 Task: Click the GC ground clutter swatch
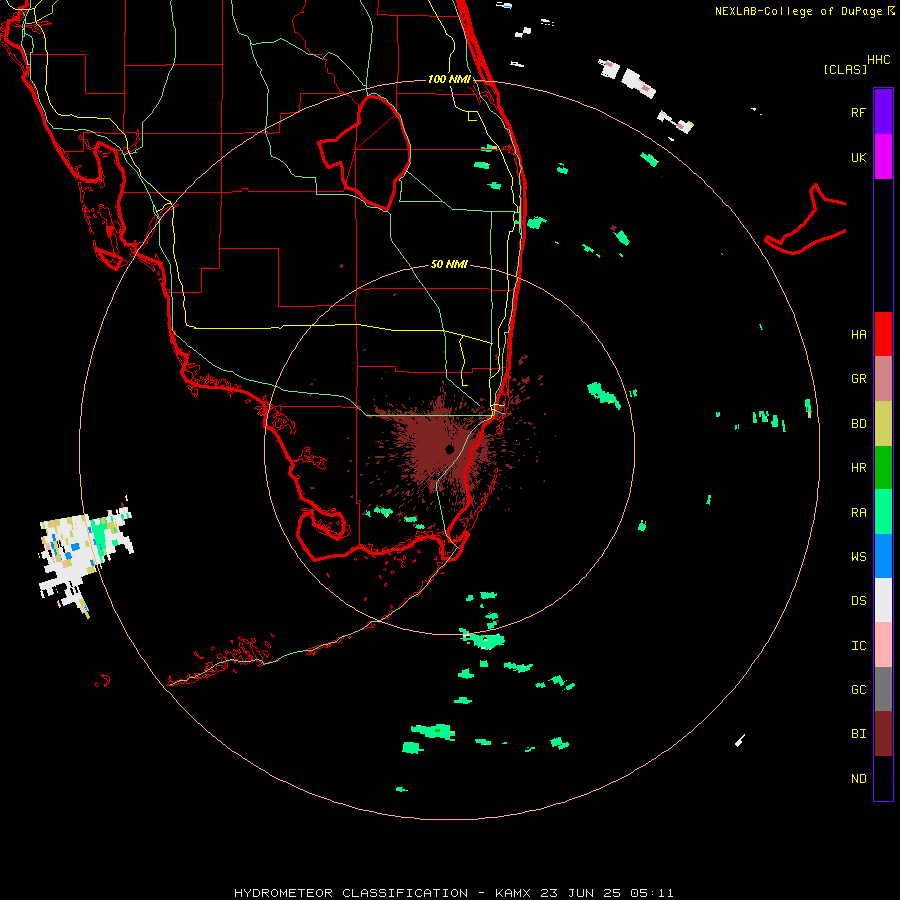click(x=883, y=689)
